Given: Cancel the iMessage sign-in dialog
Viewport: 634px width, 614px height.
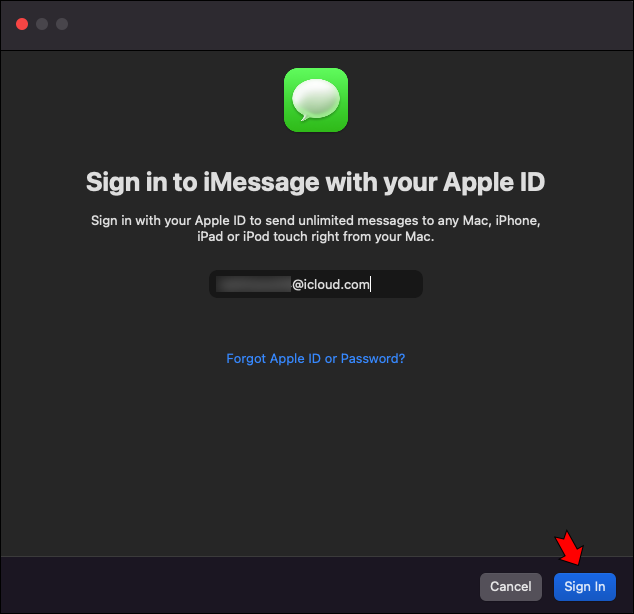Looking at the screenshot, I should (511, 587).
